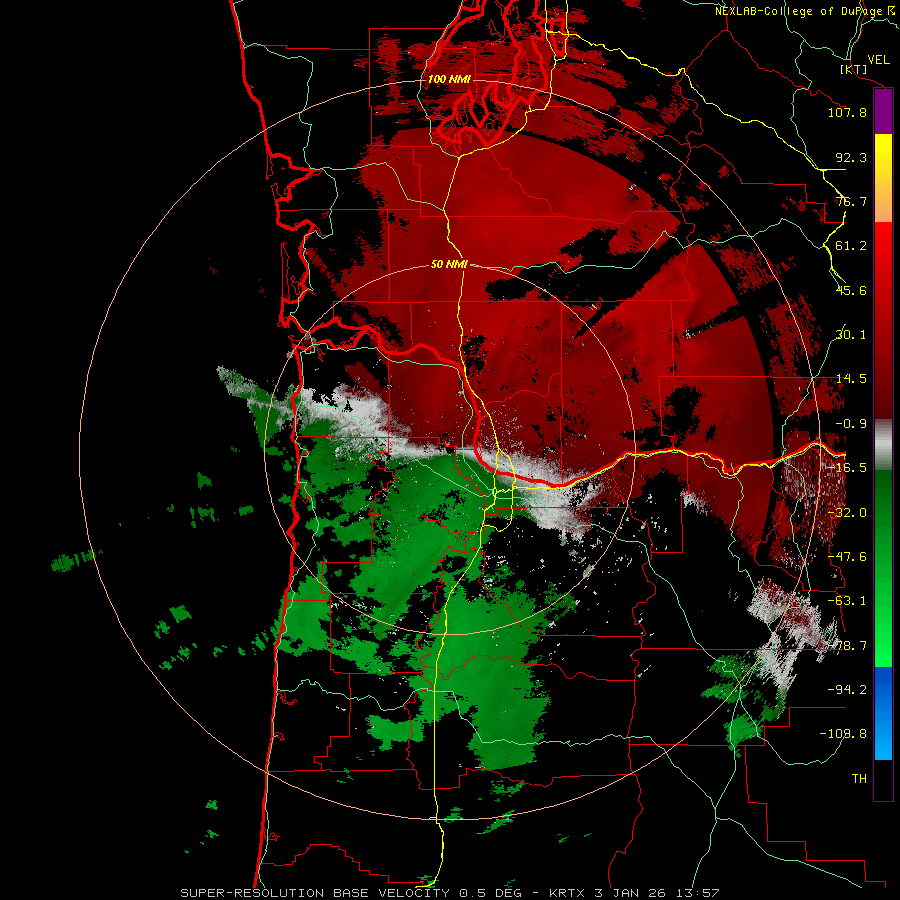The width and height of the screenshot is (900, 900).
Task: Click the 61.2 legend value
Action: click(x=851, y=246)
